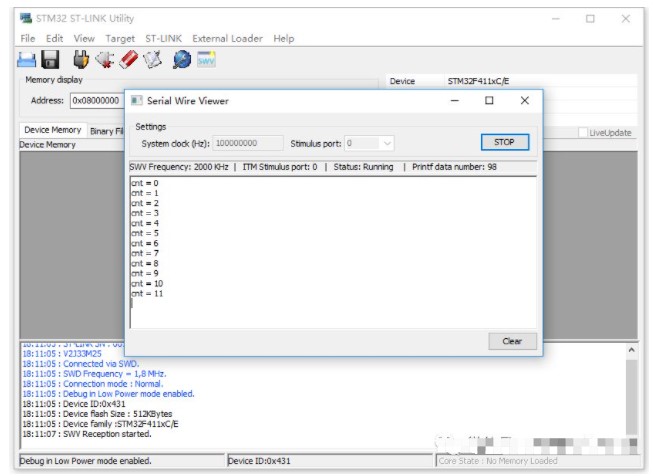Open the File menu

click(28, 38)
